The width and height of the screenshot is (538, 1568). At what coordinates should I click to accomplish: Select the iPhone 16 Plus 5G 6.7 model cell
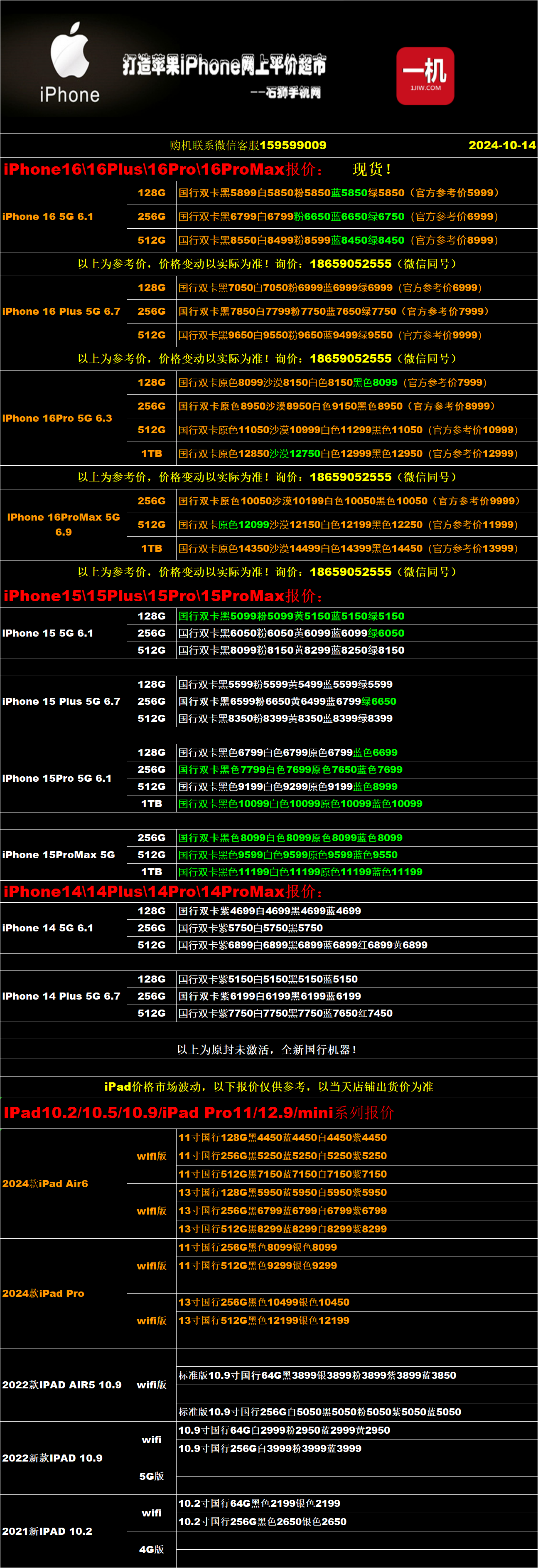tap(63, 312)
